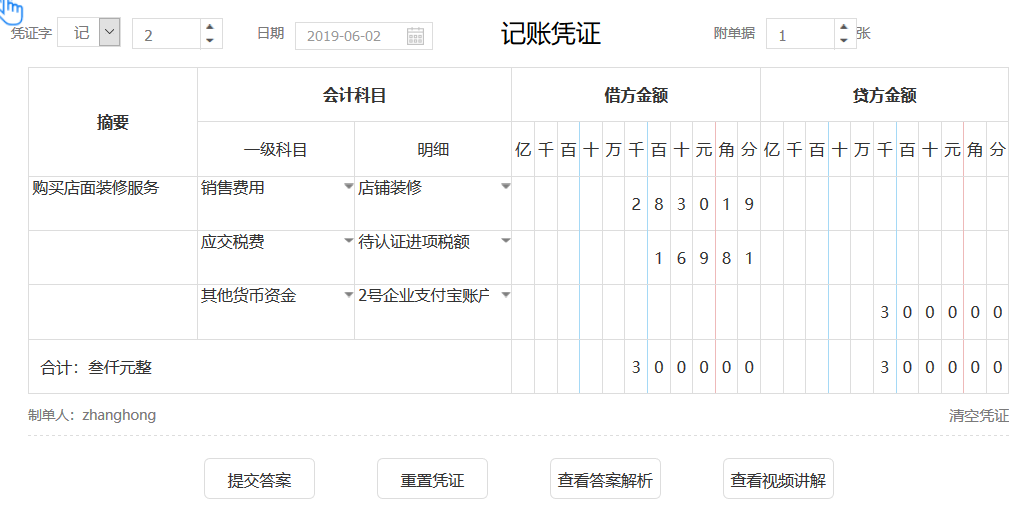The image size is (1033, 521).
Task: Expand the 待认证进项税额 detail dropdown
Action: (505, 241)
